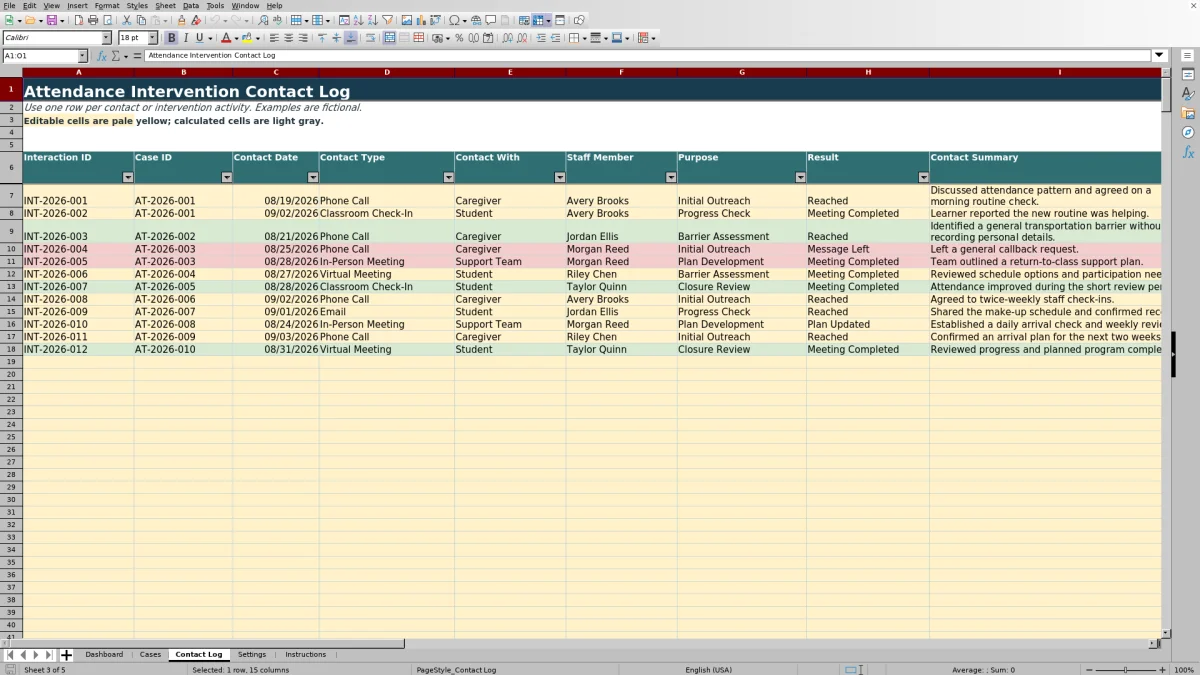Switch to the Cases sheet tab

150,655
